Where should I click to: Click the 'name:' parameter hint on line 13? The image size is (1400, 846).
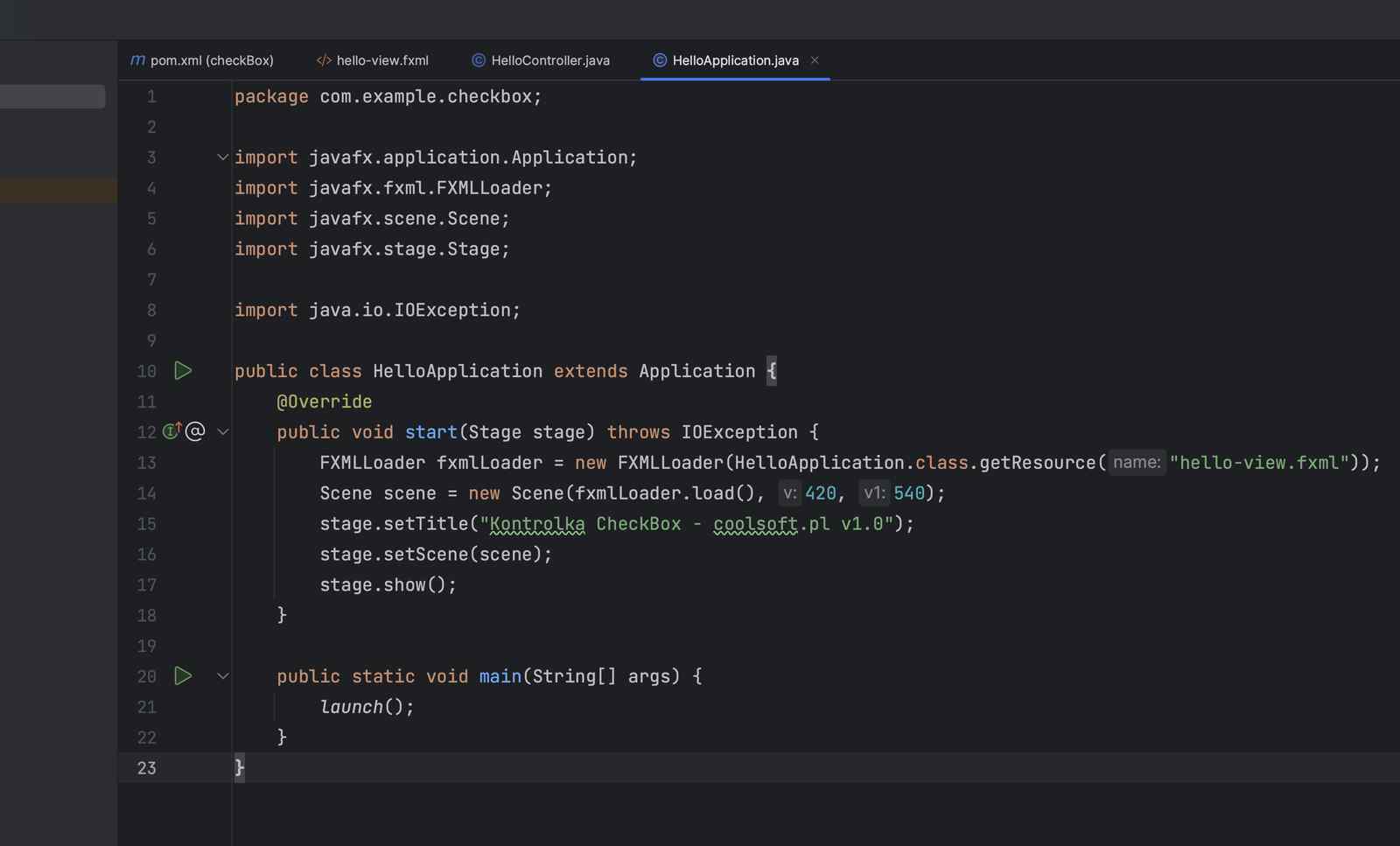click(x=1137, y=463)
